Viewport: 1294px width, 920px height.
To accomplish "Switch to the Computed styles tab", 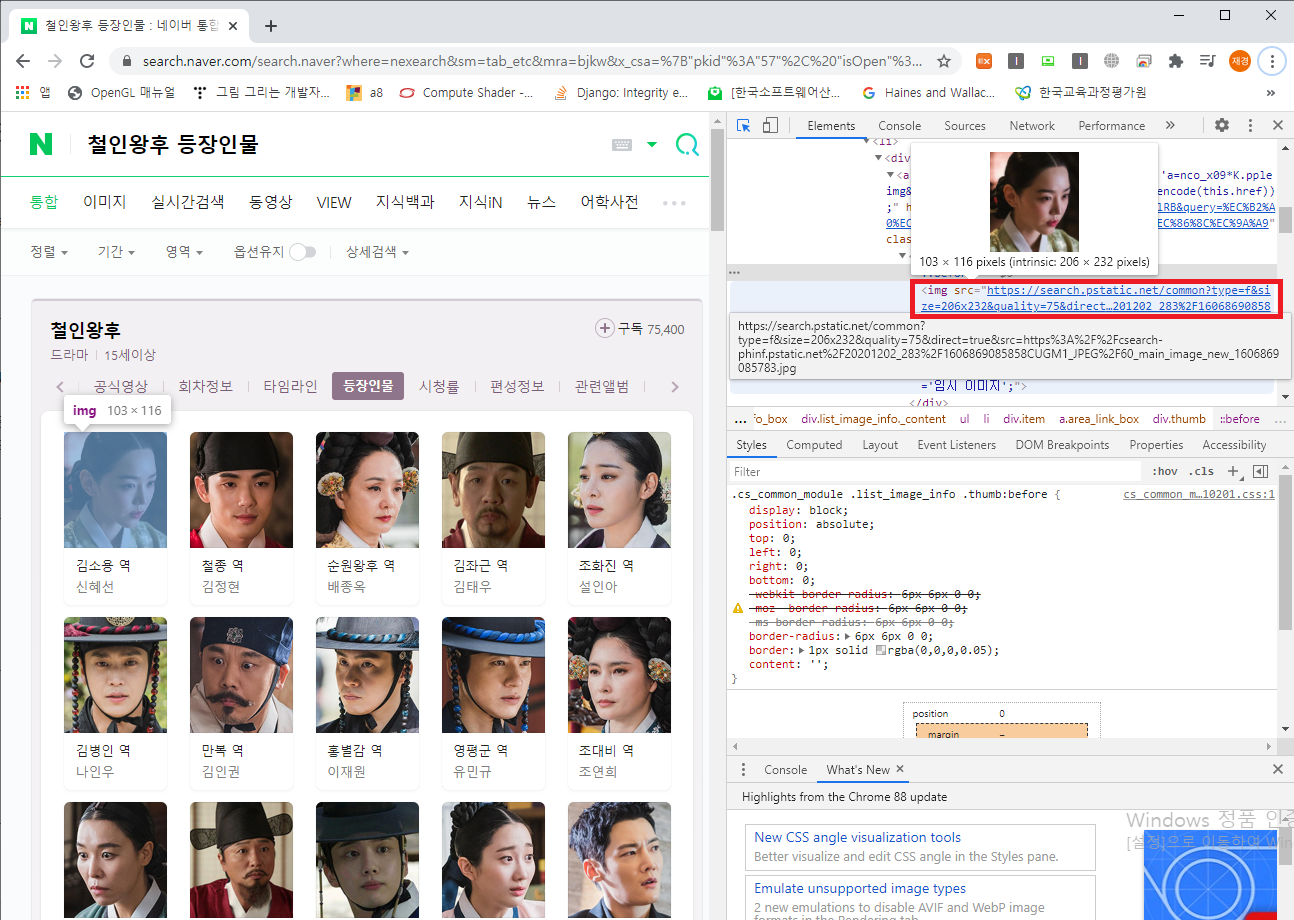I will point(814,445).
